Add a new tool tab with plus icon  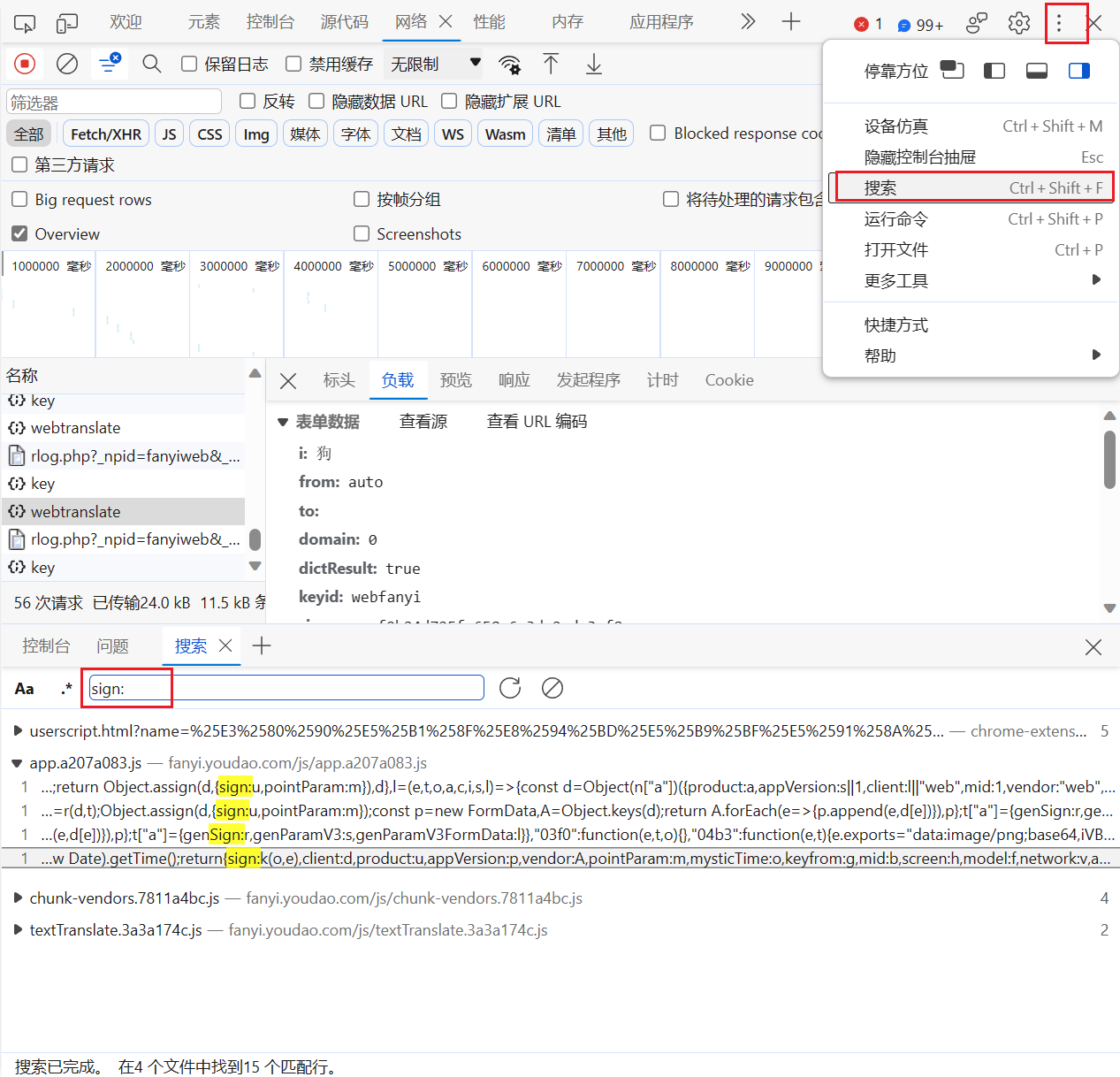[x=791, y=21]
